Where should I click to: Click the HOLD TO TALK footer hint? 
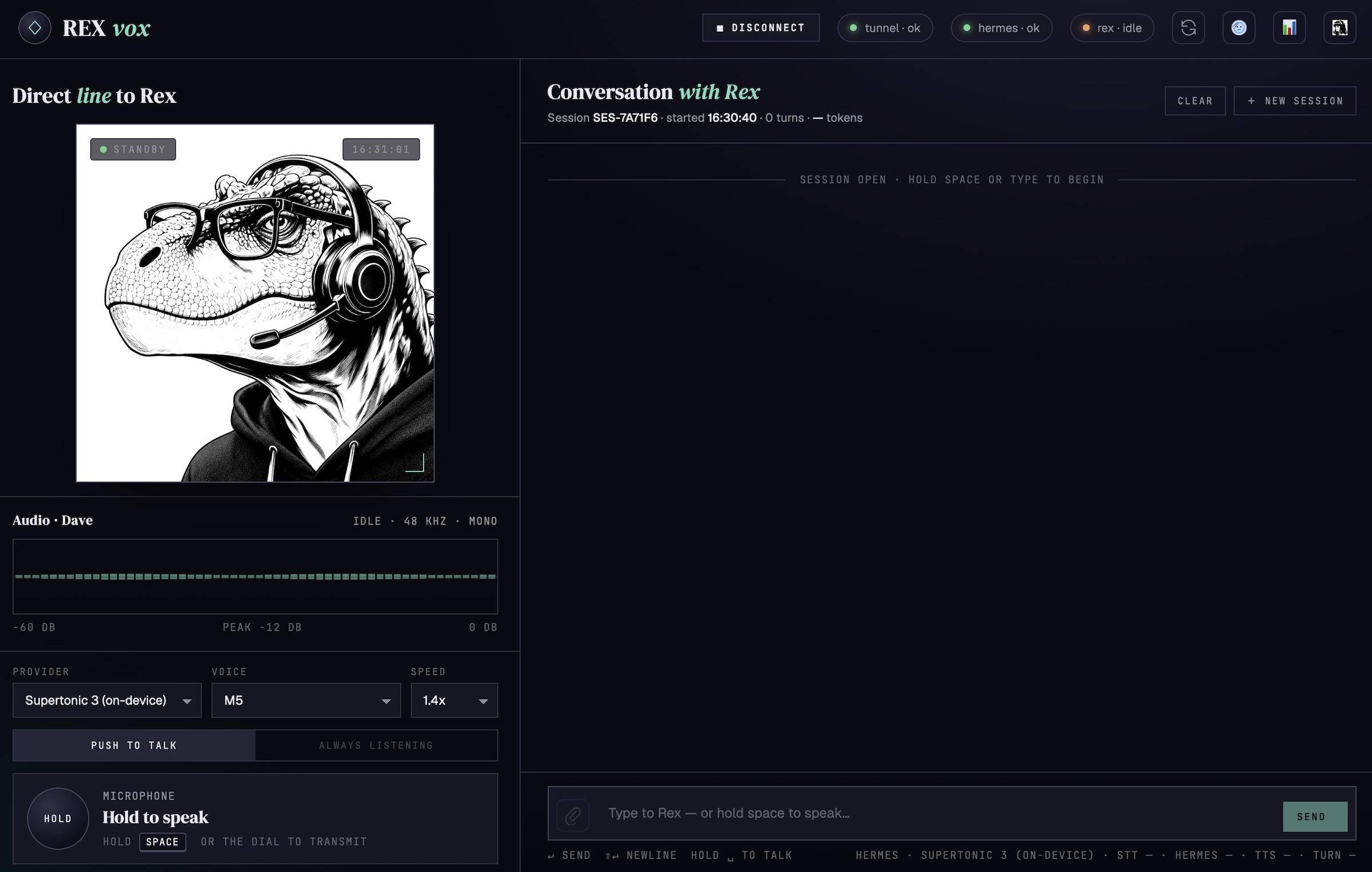[741, 855]
